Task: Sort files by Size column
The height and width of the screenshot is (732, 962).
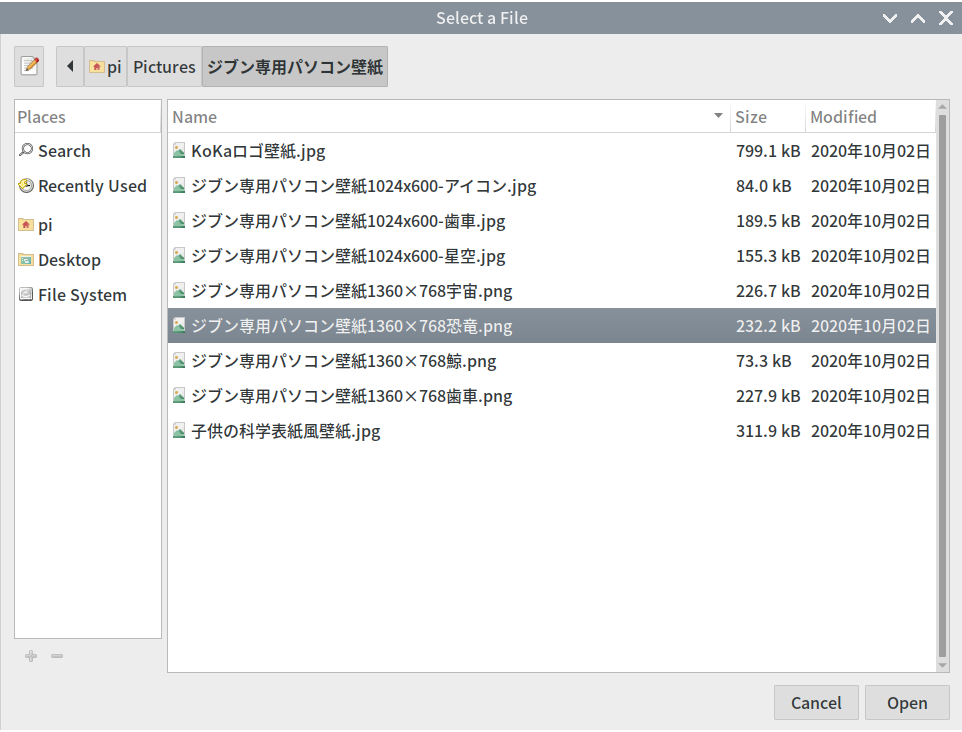Action: tap(751, 117)
